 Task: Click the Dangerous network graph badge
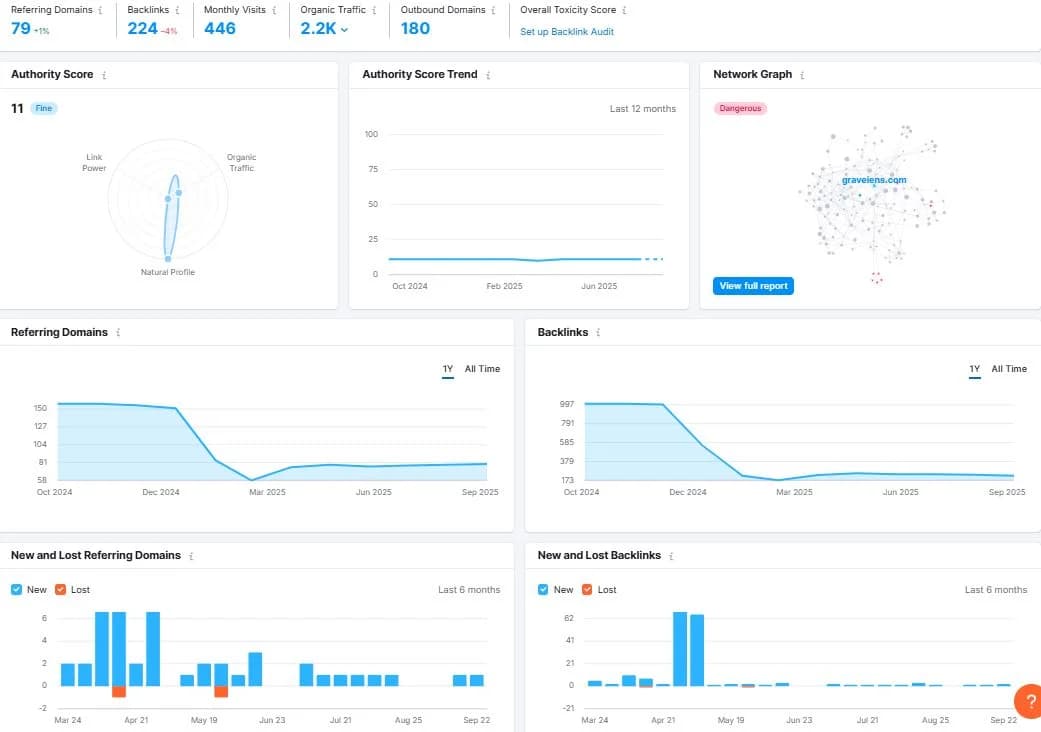(x=740, y=108)
